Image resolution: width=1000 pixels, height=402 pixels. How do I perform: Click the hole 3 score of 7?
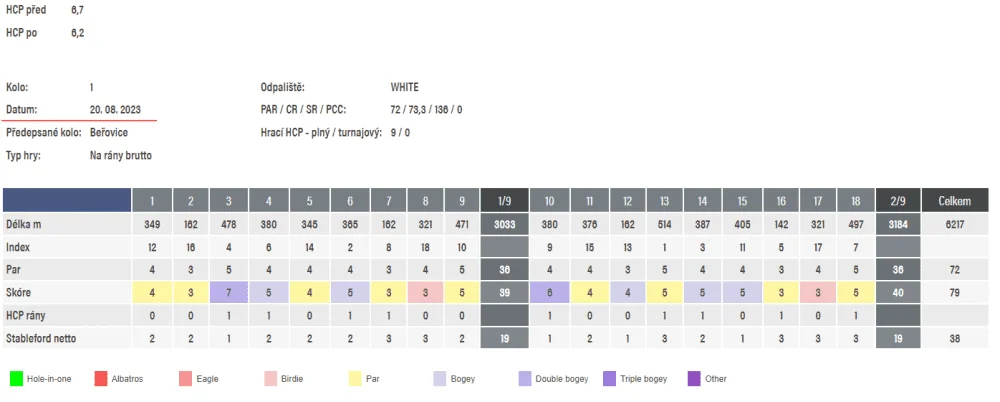tap(229, 292)
